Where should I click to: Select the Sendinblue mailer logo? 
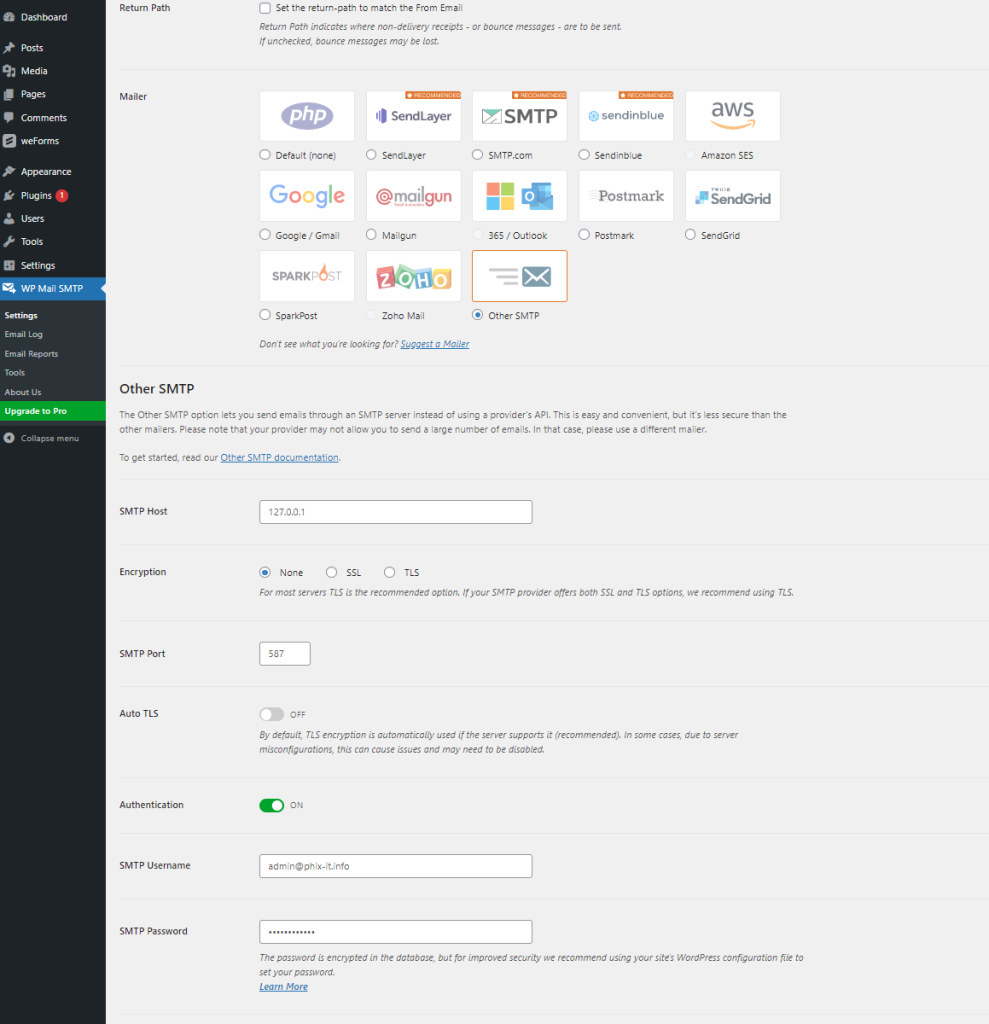point(625,116)
